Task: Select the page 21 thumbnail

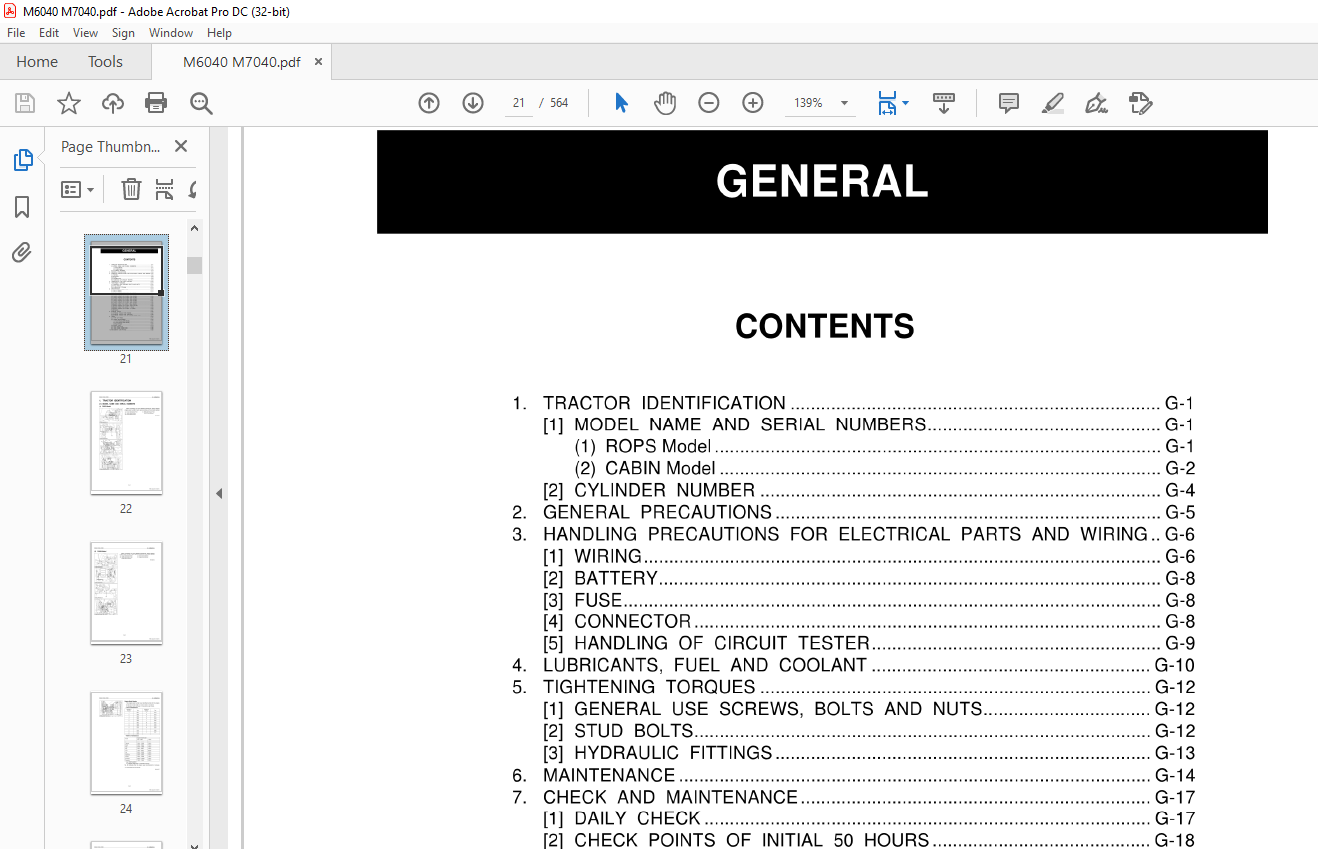Action: tap(126, 292)
